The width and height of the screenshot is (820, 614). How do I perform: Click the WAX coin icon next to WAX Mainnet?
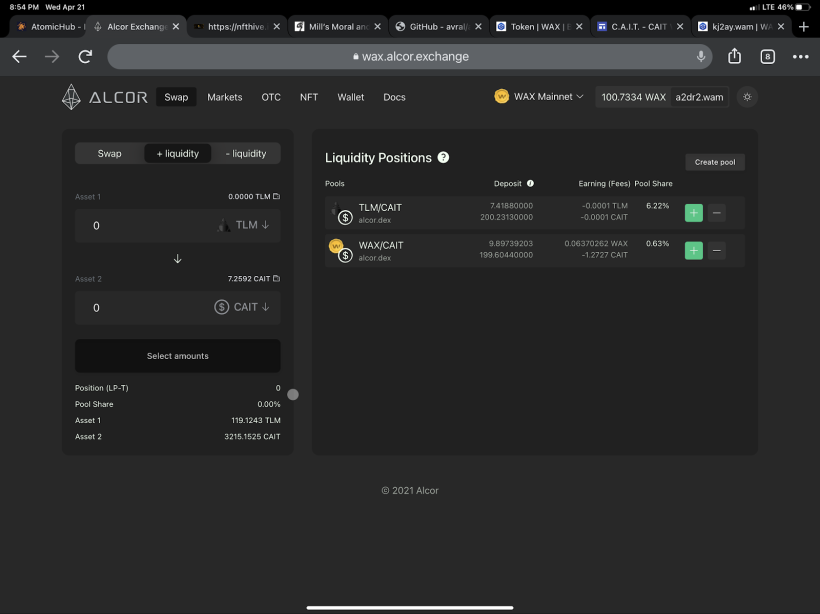(x=502, y=96)
